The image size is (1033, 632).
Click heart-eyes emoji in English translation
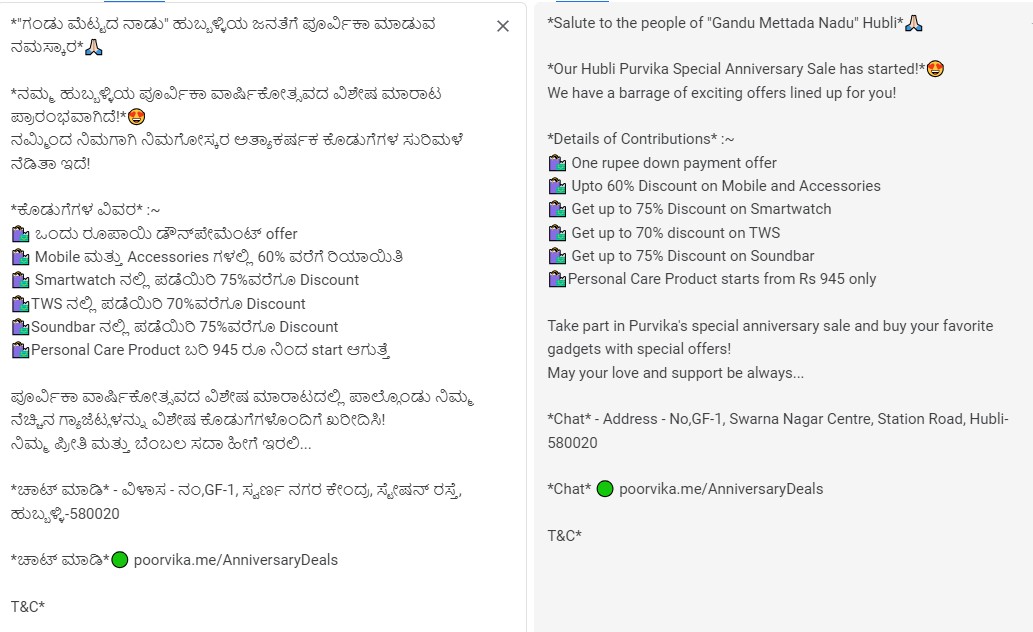pos(935,69)
